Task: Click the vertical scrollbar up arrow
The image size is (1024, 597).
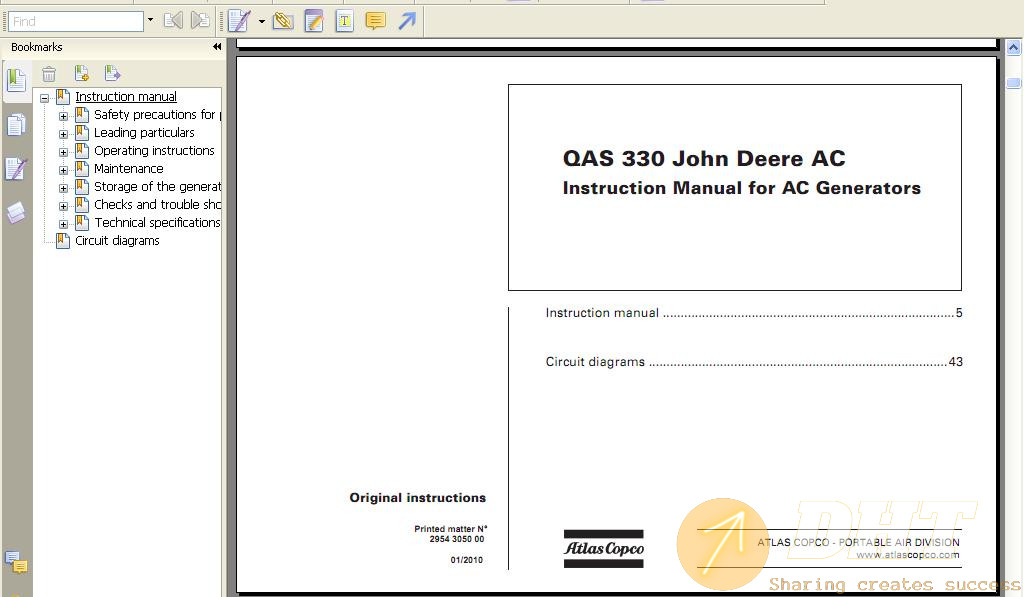Action: point(1014,48)
